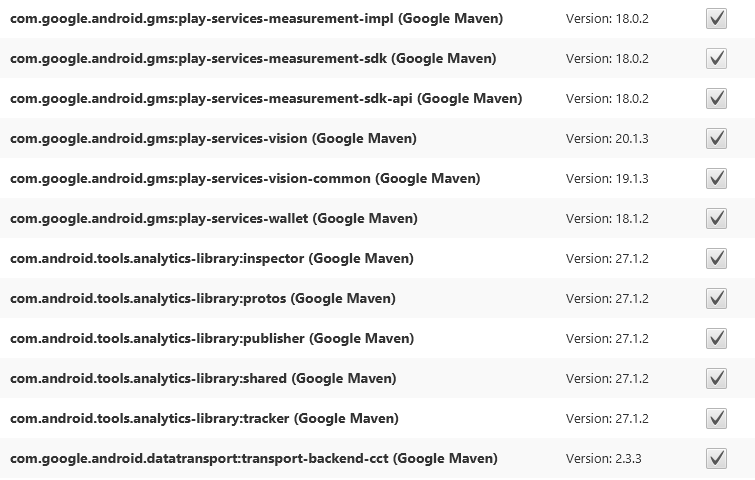Toggle analytics-library:tracker checkbox

(716, 419)
